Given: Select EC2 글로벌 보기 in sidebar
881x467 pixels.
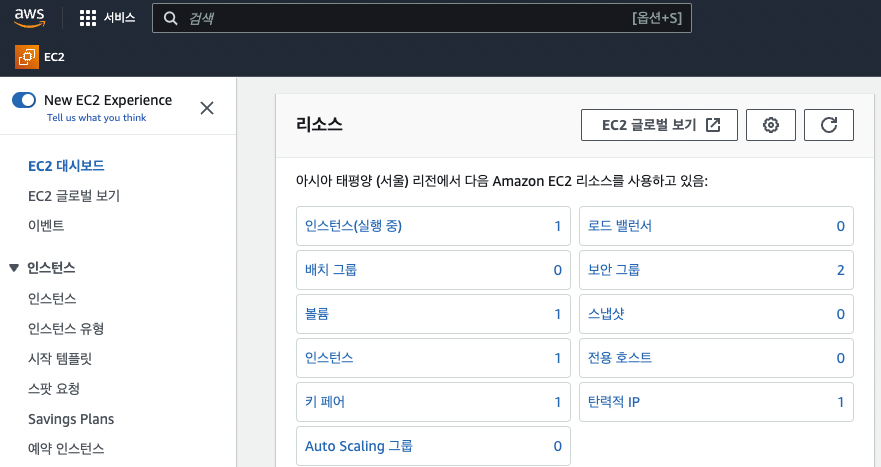Looking at the screenshot, I should [x=74, y=196].
